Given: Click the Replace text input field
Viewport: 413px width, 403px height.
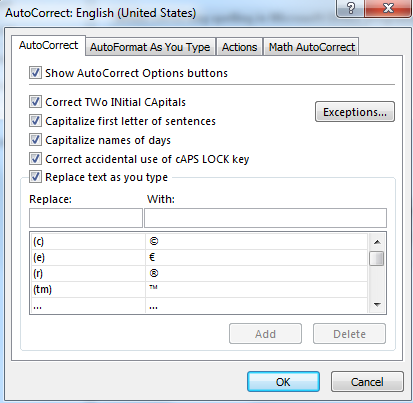Looking at the screenshot, I should pyautogui.click(x=86, y=218).
